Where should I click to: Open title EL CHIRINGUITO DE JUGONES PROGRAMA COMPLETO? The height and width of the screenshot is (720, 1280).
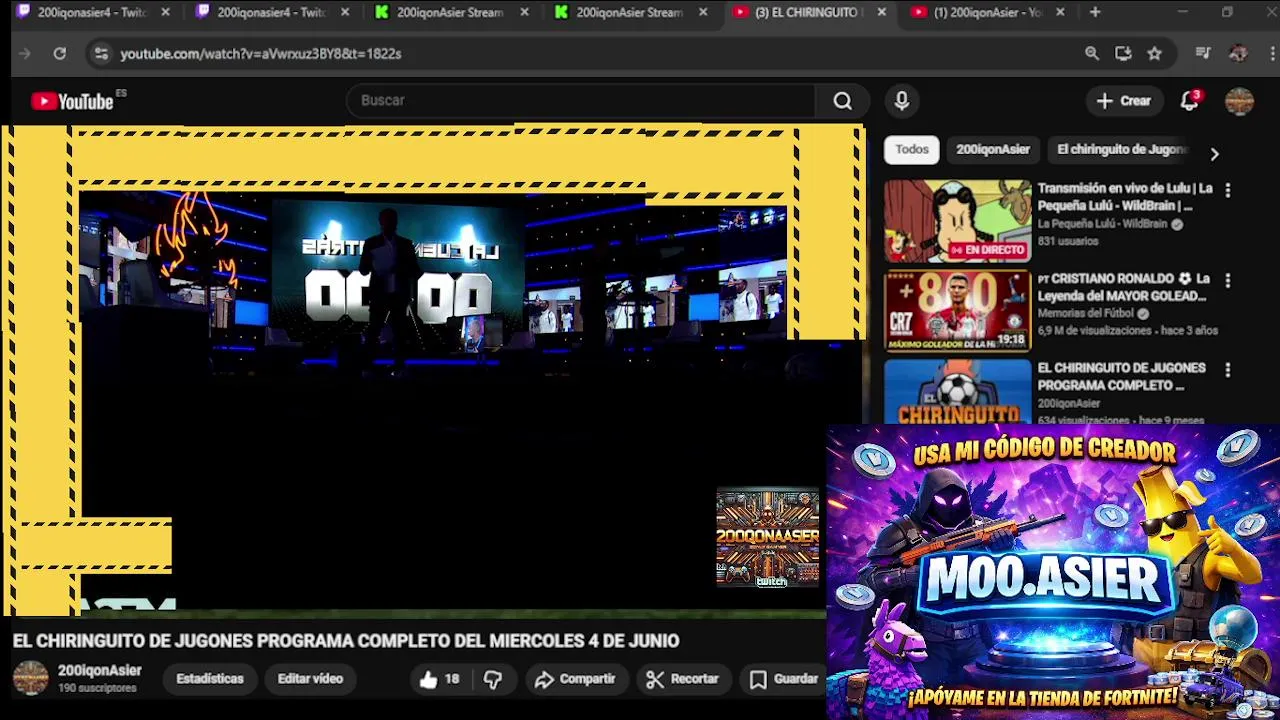[x=1121, y=377]
